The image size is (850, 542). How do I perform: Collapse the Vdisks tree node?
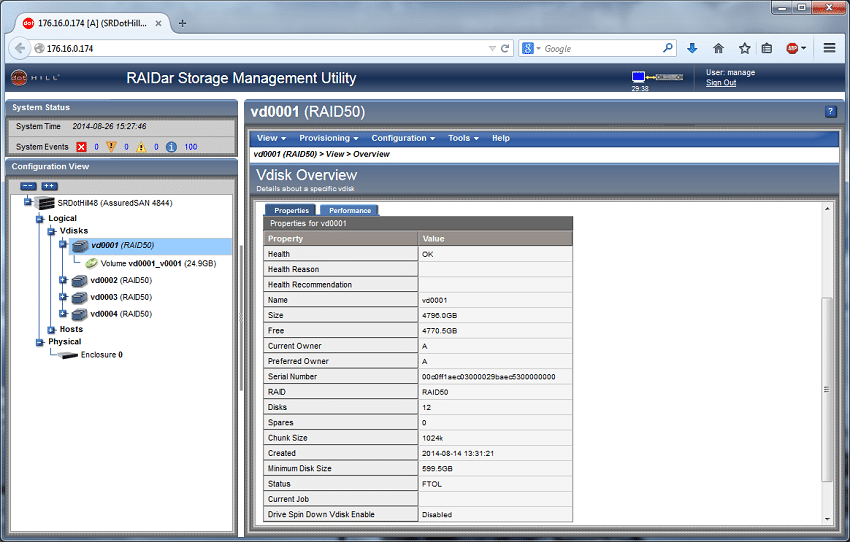[x=51, y=231]
